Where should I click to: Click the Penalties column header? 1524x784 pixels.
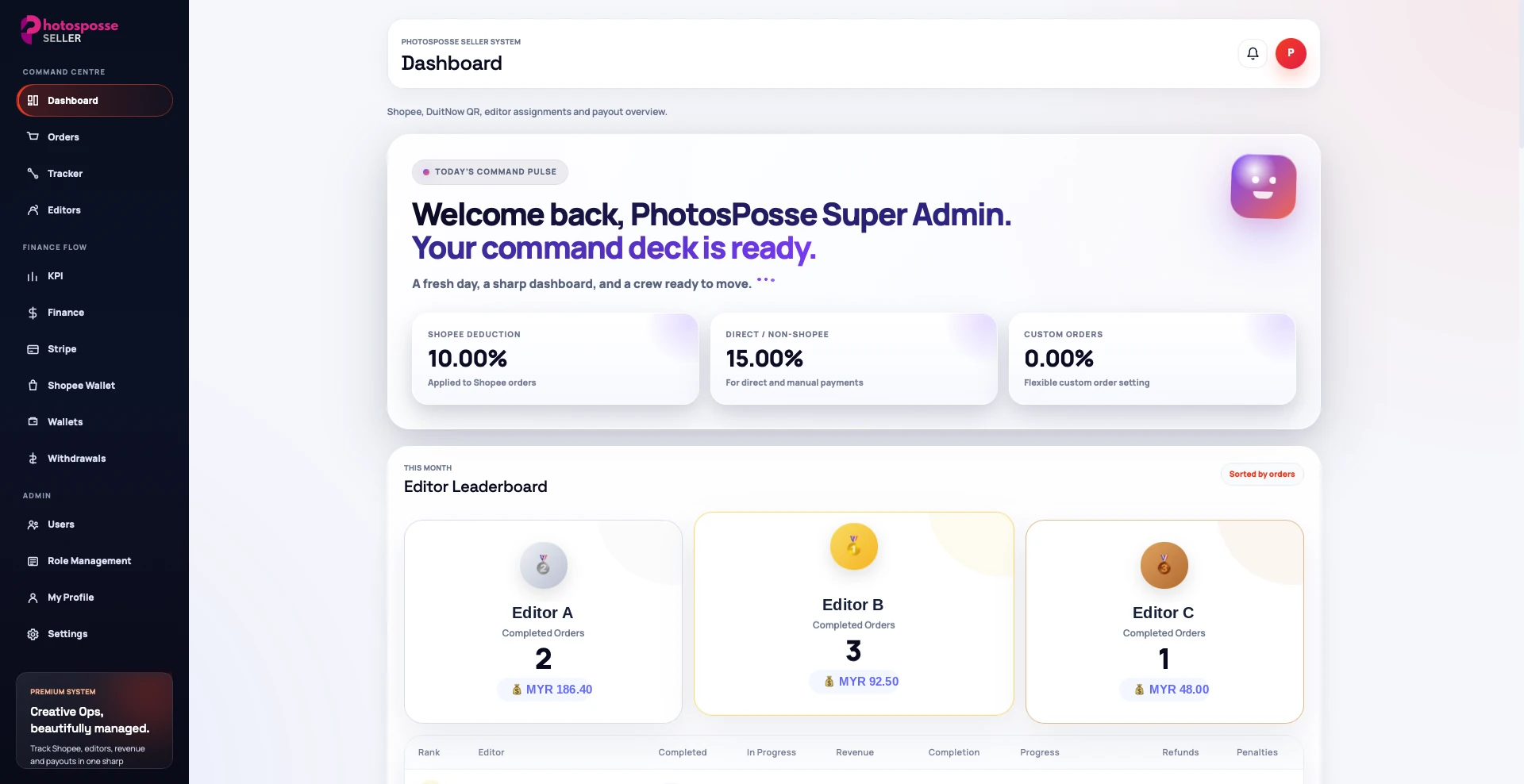[1257, 752]
